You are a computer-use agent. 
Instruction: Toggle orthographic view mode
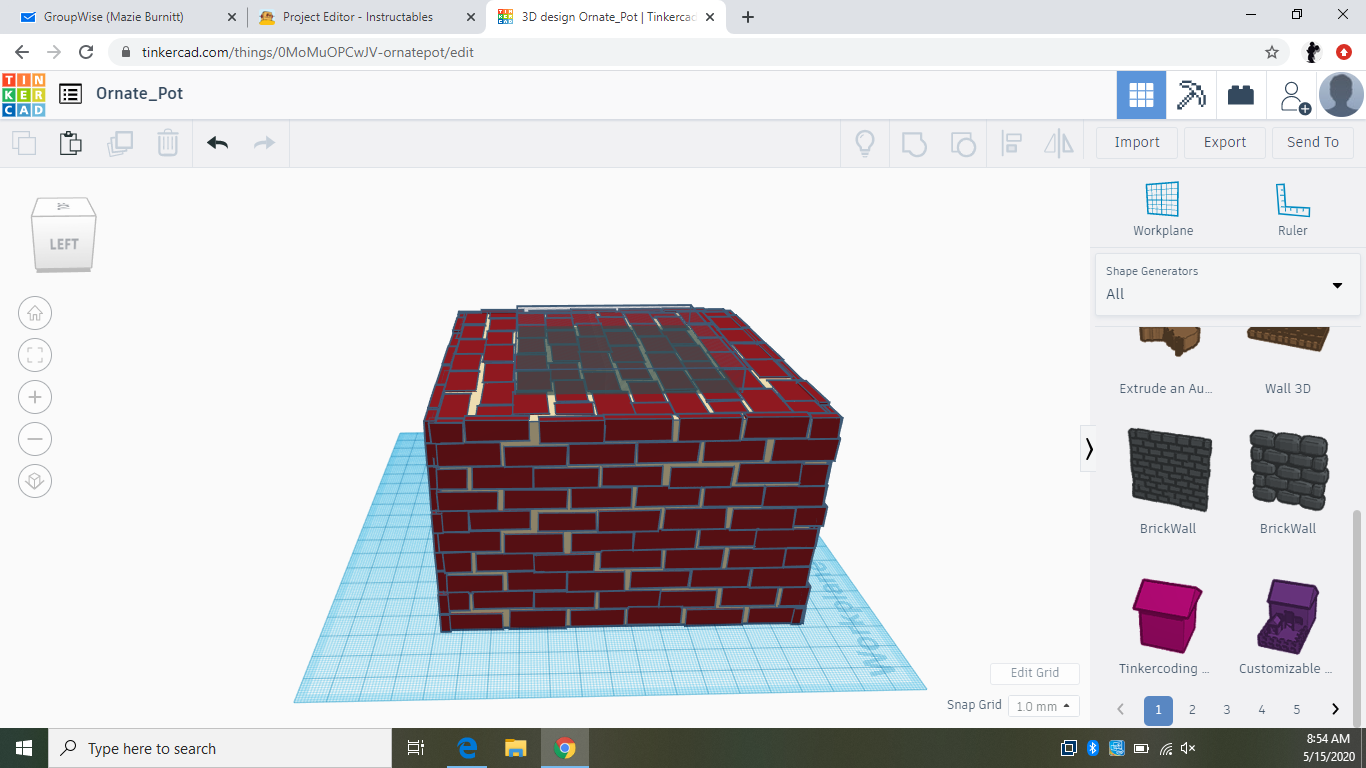pos(35,481)
